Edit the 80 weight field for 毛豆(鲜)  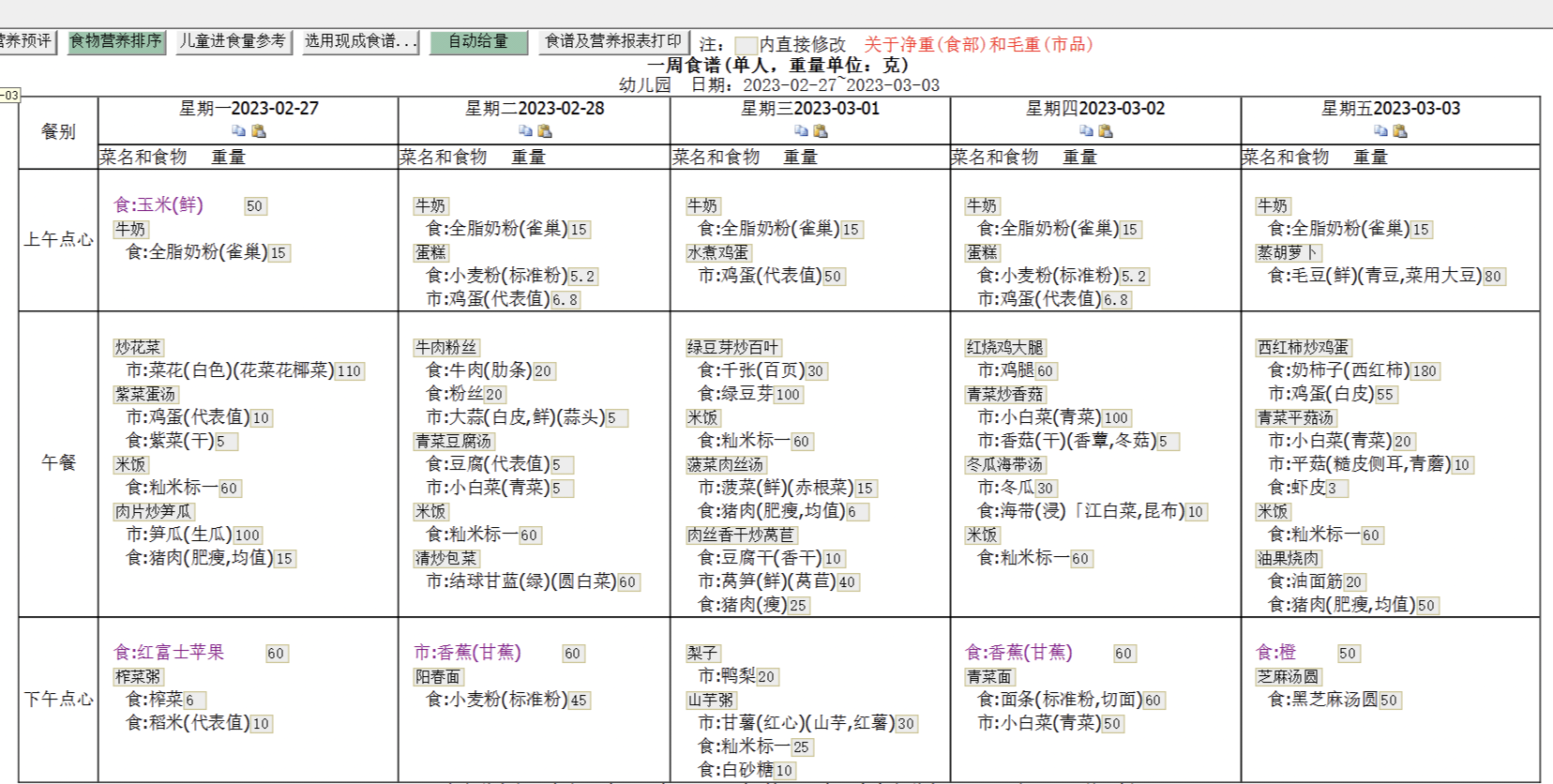click(1494, 277)
